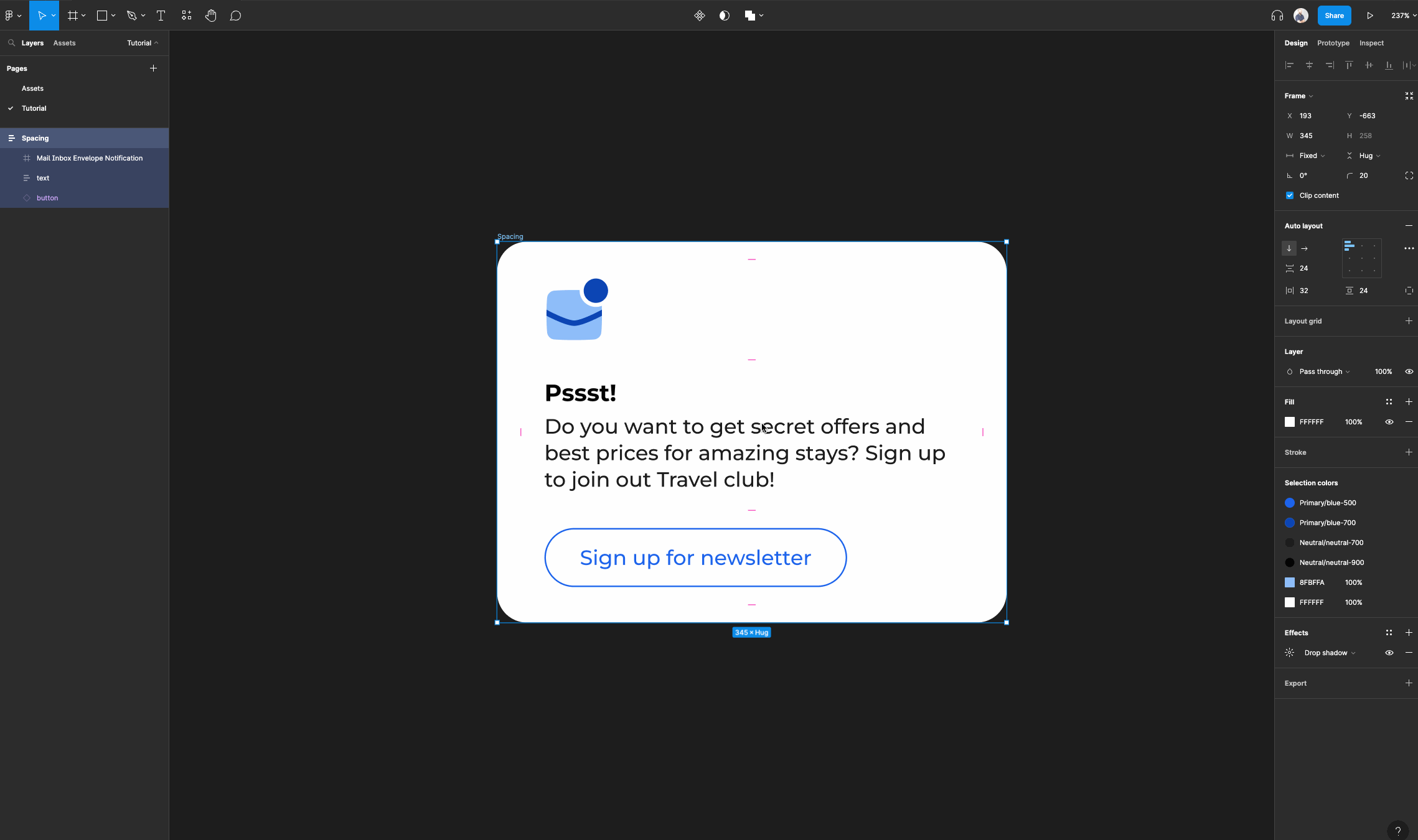Viewport: 1418px width, 840px height.
Task: Open Effects style library icon
Action: (x=1389, y=633)
